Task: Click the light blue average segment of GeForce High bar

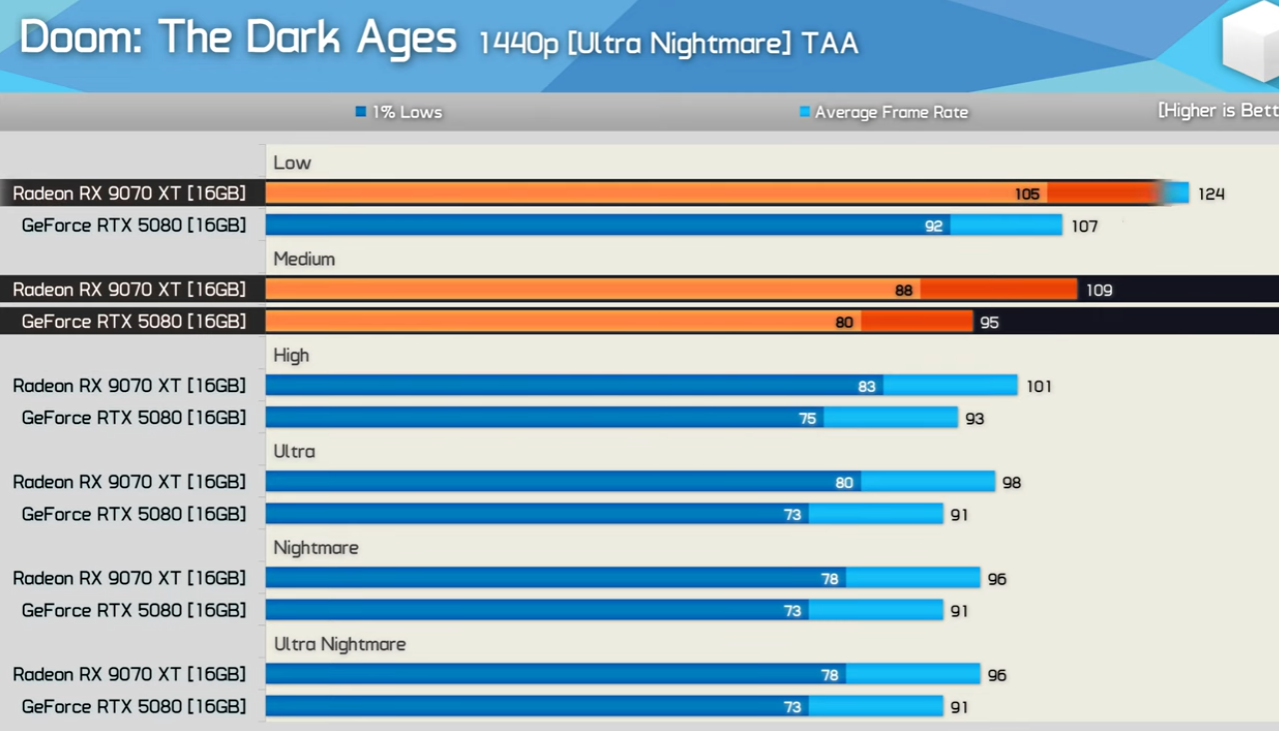Action: click(891, 417)
